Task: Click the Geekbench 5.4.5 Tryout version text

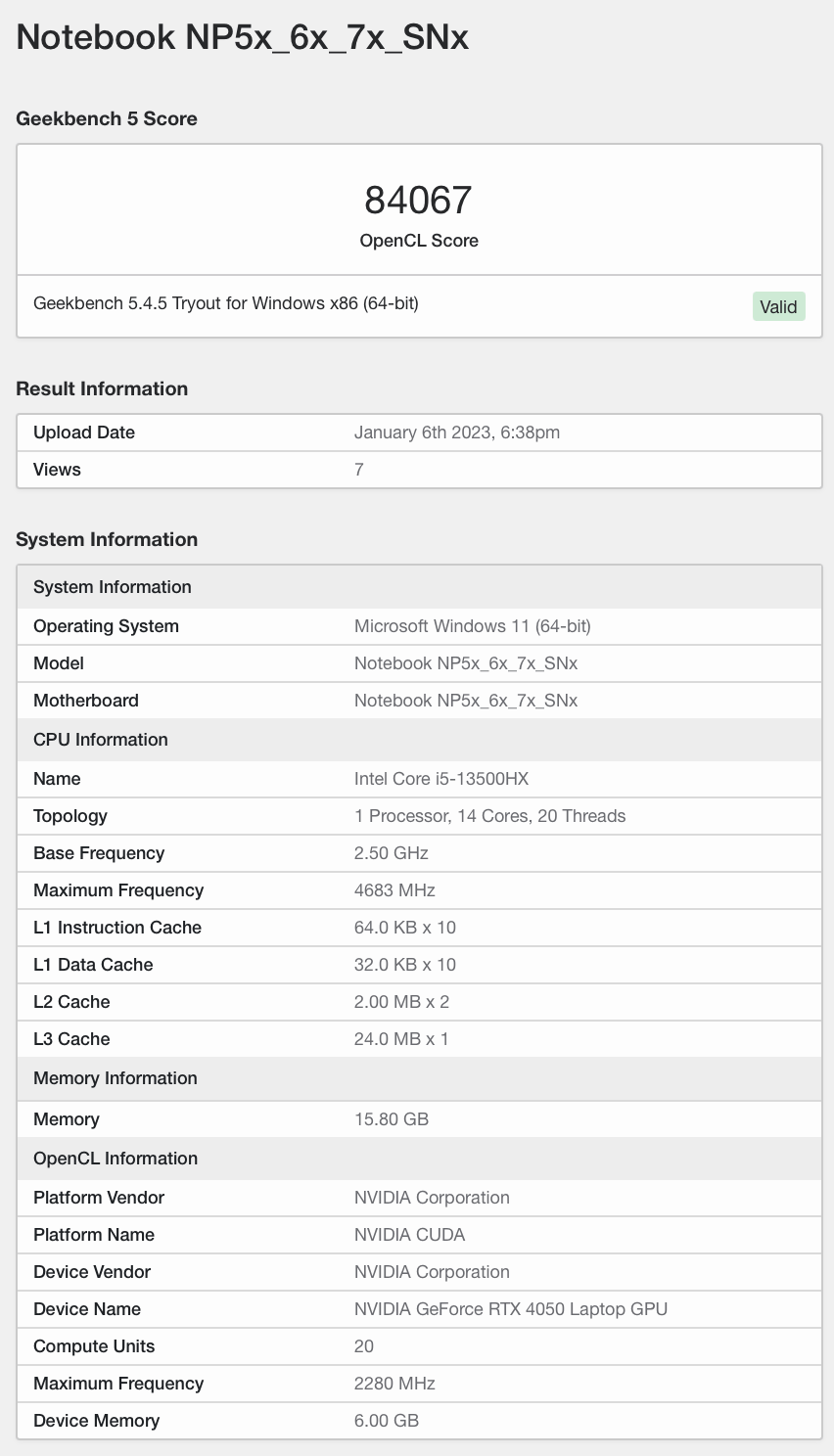Action: (x=226, y=303)
